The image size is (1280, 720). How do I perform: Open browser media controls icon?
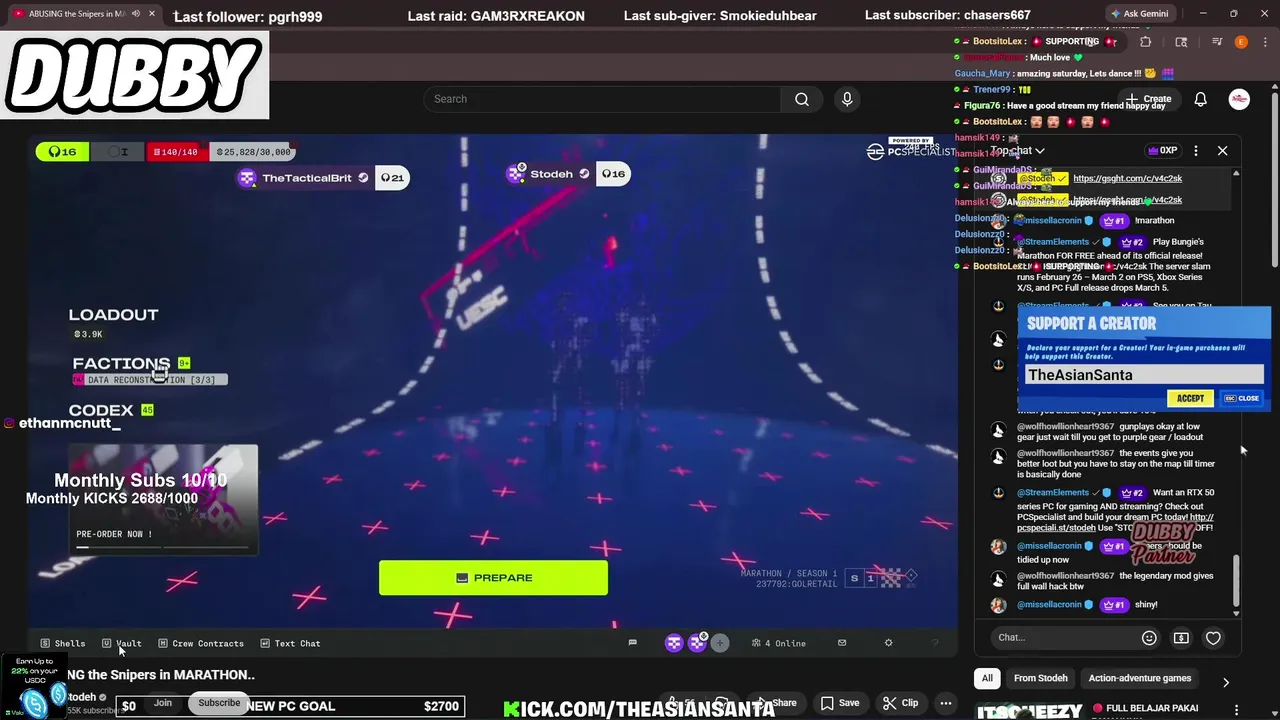(1217, 42)
